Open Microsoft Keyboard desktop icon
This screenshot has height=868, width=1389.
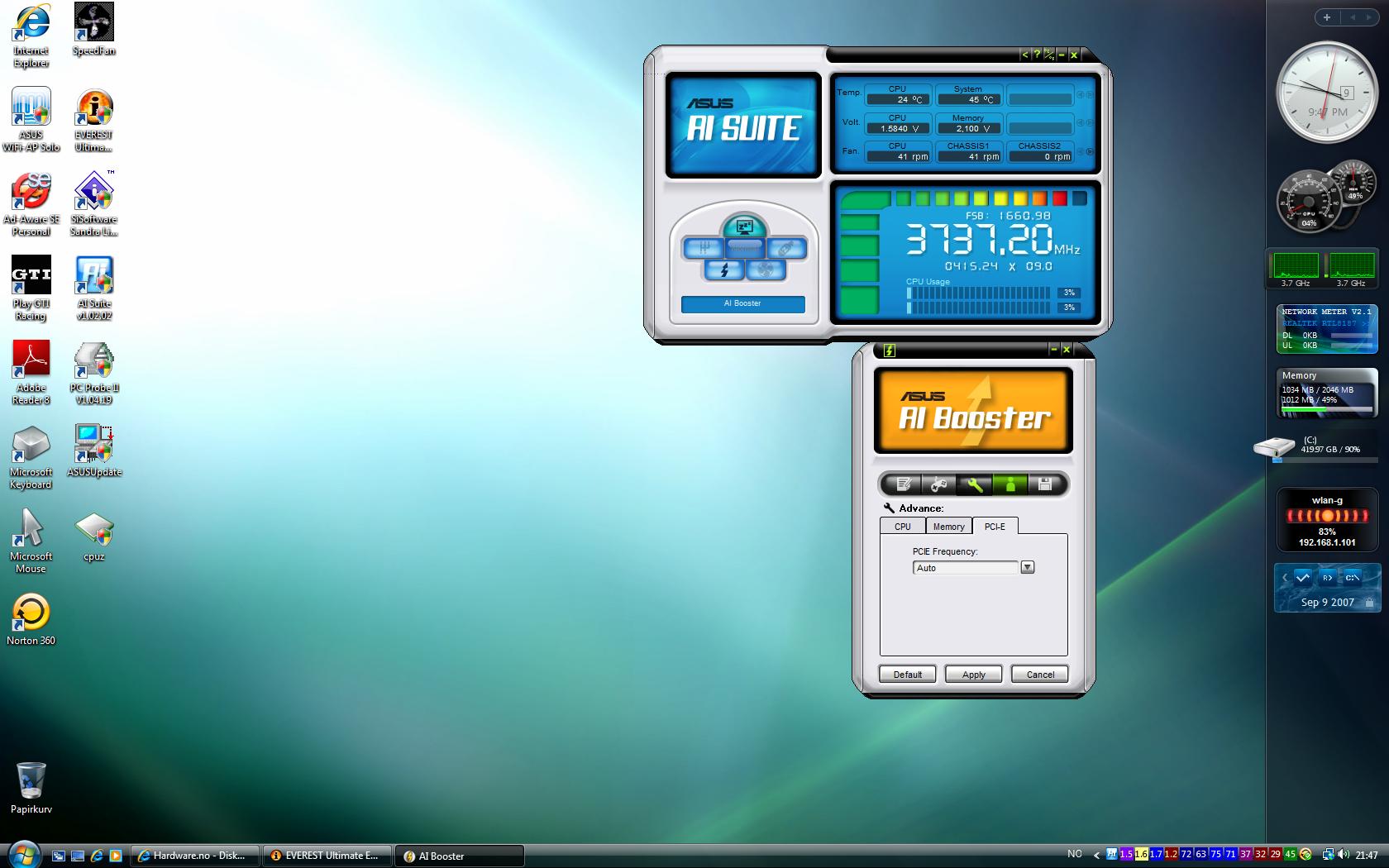click(x=31, y=457)
